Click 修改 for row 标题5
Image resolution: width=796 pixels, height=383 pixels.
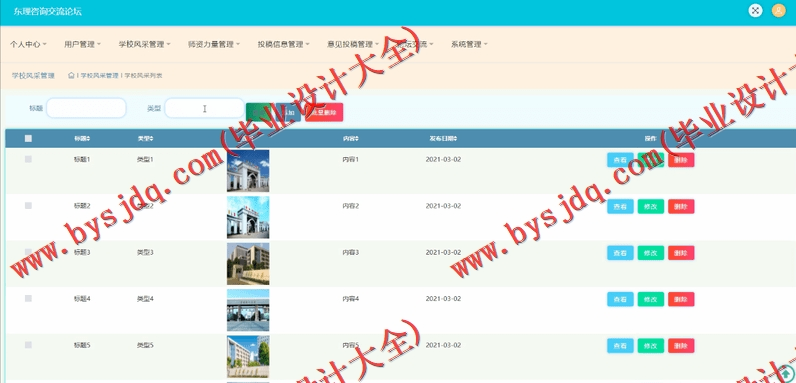click(x=651, y=346)
